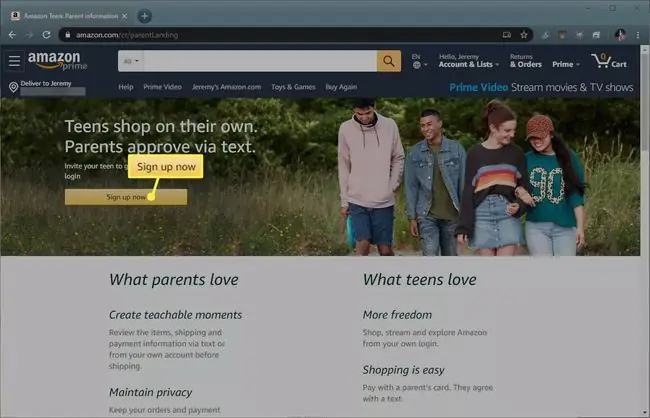Open the new tab plus button
Viewport: 650px width, 418px height.
144,16
